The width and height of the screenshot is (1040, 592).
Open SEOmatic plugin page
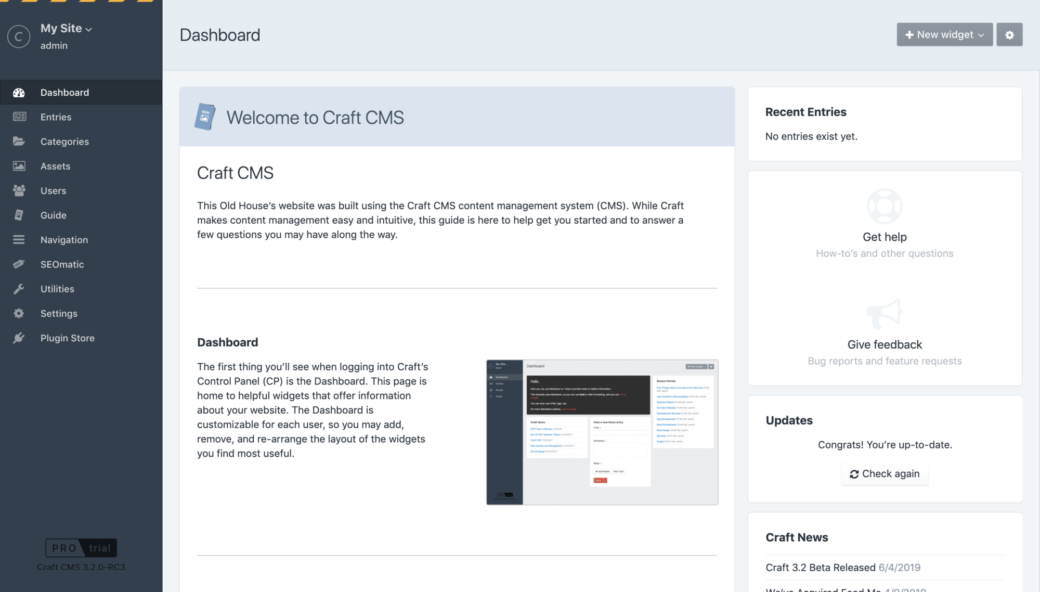[81, 264]
